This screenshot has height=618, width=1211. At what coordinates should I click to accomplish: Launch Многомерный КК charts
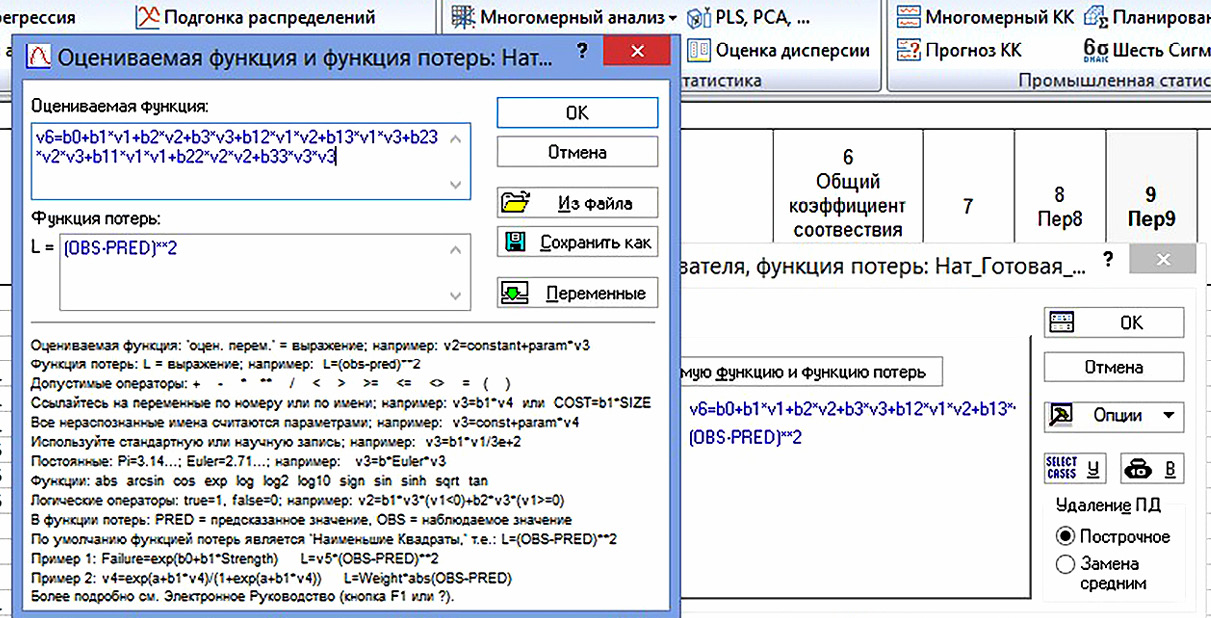click(908, 17)
